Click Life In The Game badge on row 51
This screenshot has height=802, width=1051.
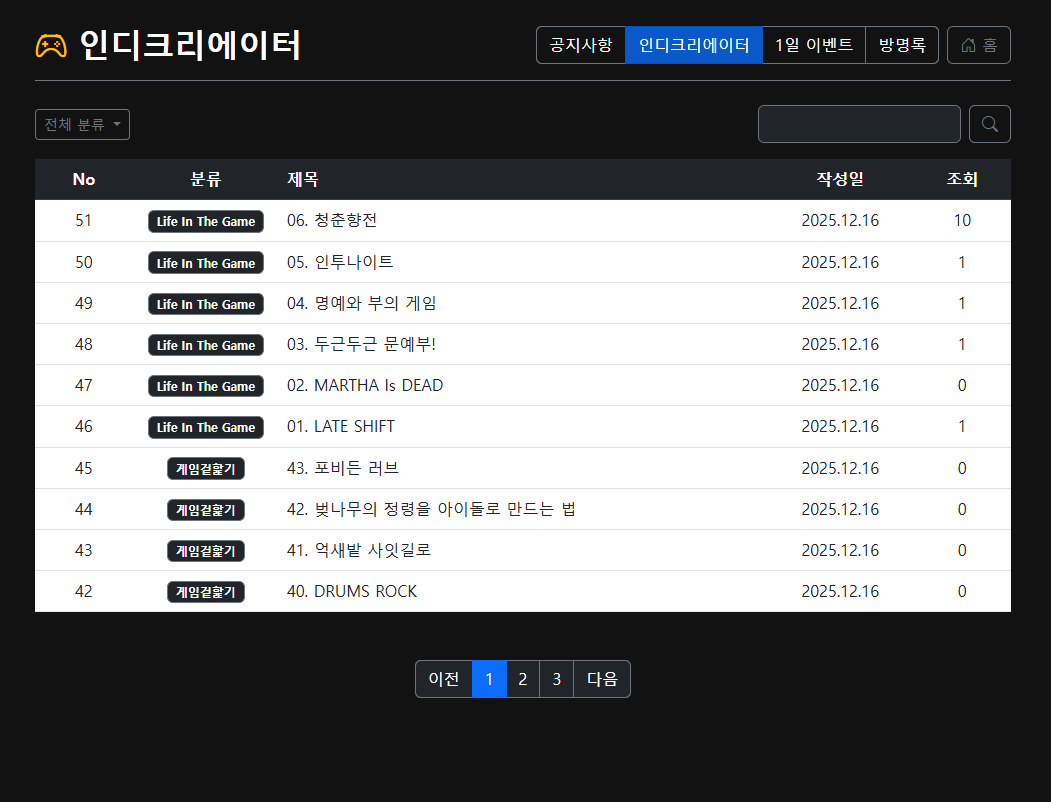point(206,221)
